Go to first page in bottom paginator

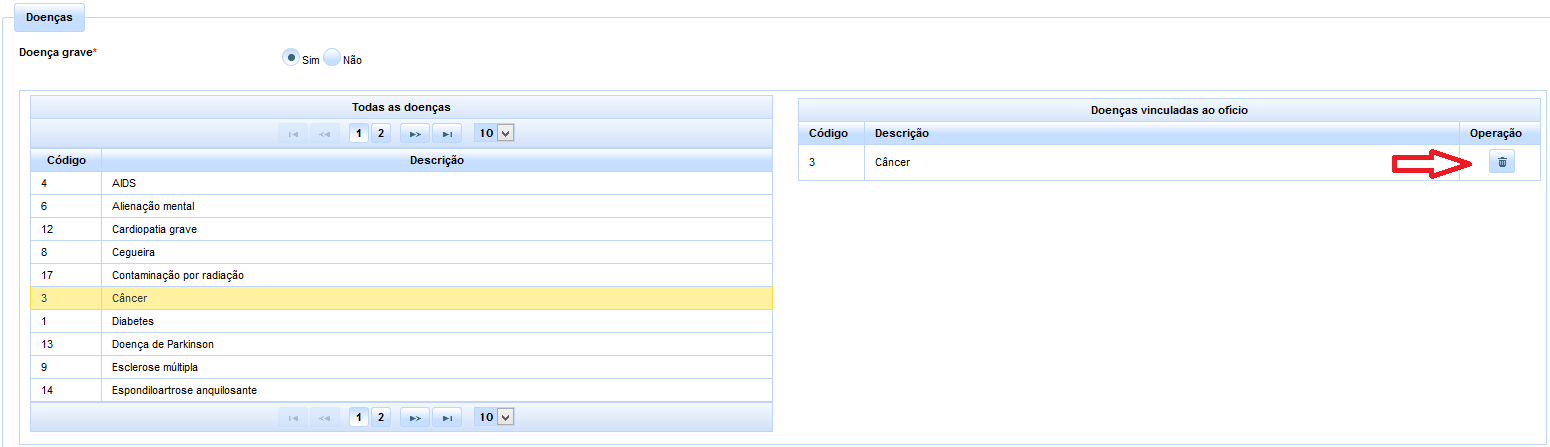pos(292,417)
